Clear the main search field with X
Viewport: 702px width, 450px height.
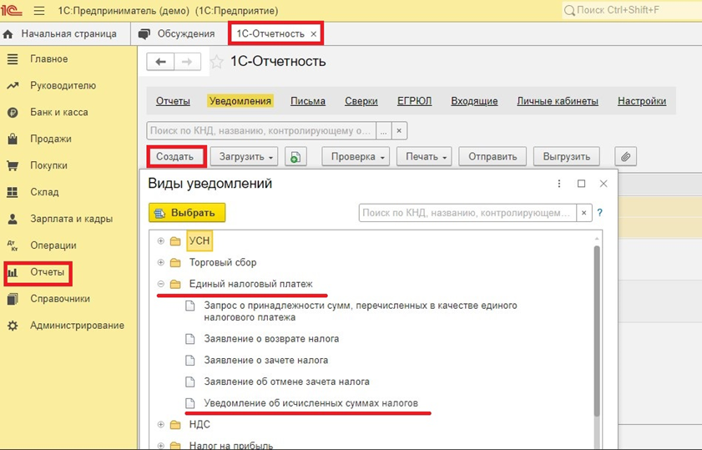[x=399, y=131]
